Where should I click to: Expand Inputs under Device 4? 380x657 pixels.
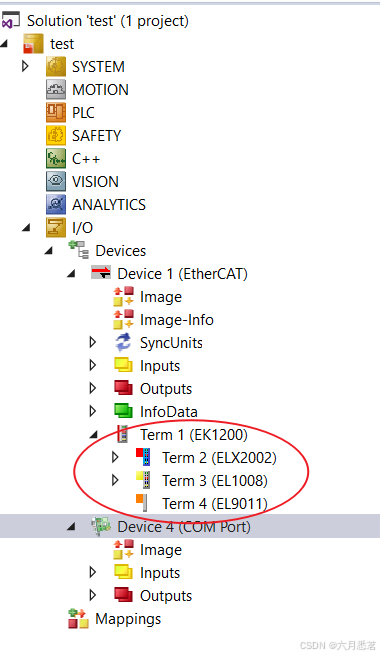point(93,572)
